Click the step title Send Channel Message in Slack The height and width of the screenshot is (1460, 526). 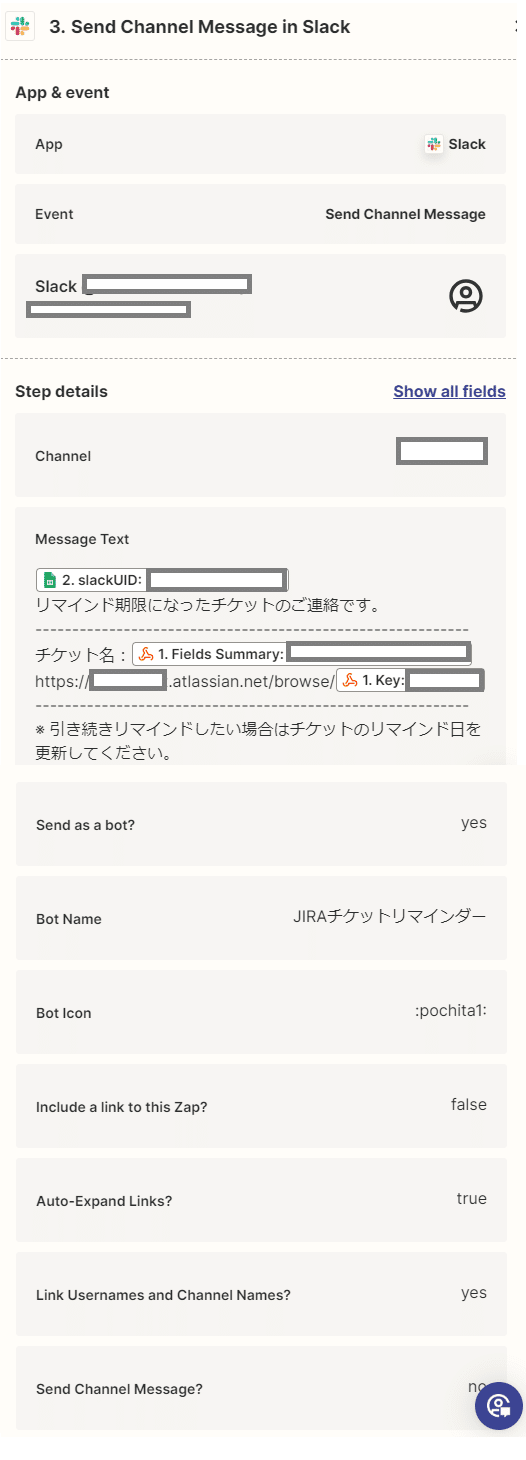[x=200, y=27]
